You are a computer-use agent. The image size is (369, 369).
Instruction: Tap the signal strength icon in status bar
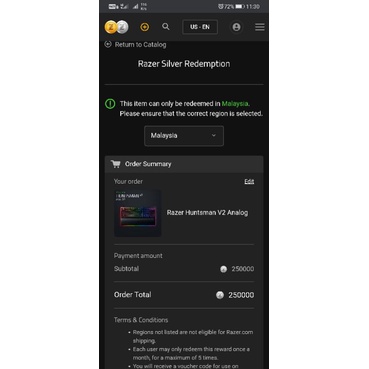point(135,6)
